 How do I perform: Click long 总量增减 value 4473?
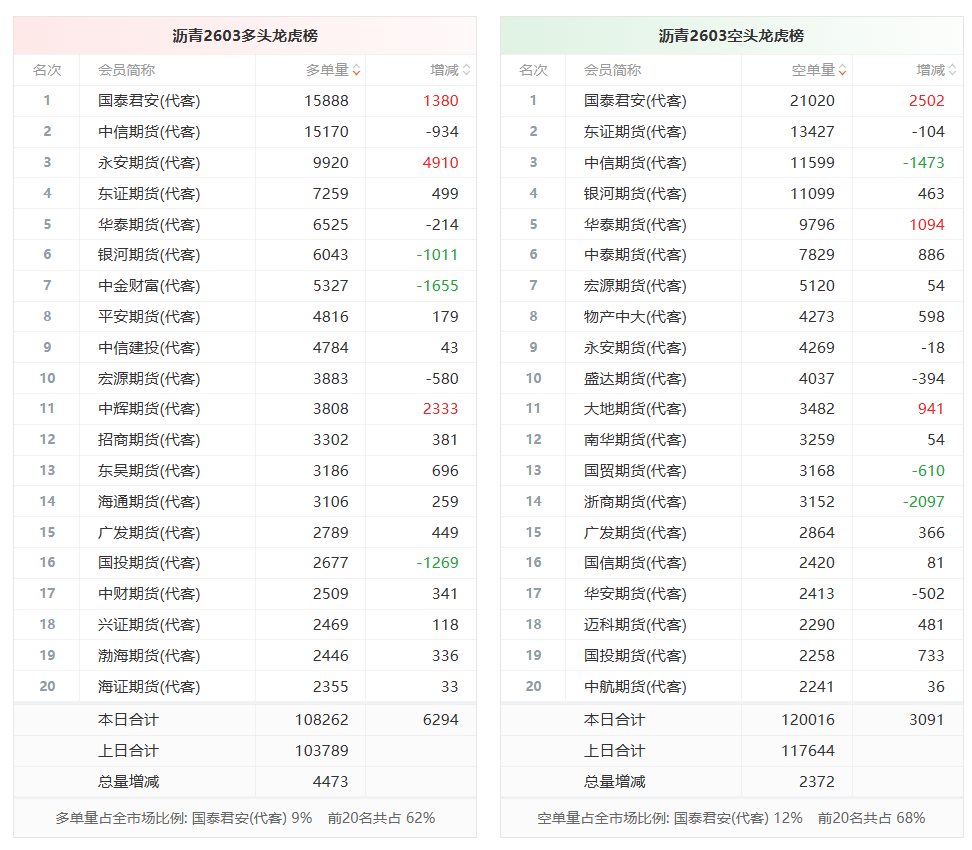coord(330,782)
